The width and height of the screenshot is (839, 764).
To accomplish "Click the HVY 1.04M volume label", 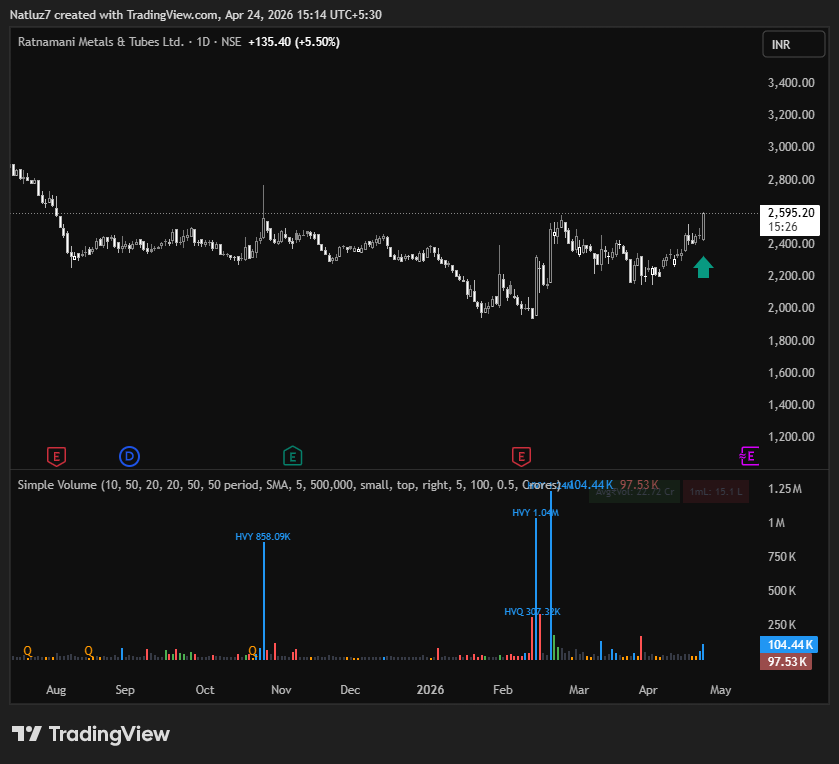I will click(535, 513).
